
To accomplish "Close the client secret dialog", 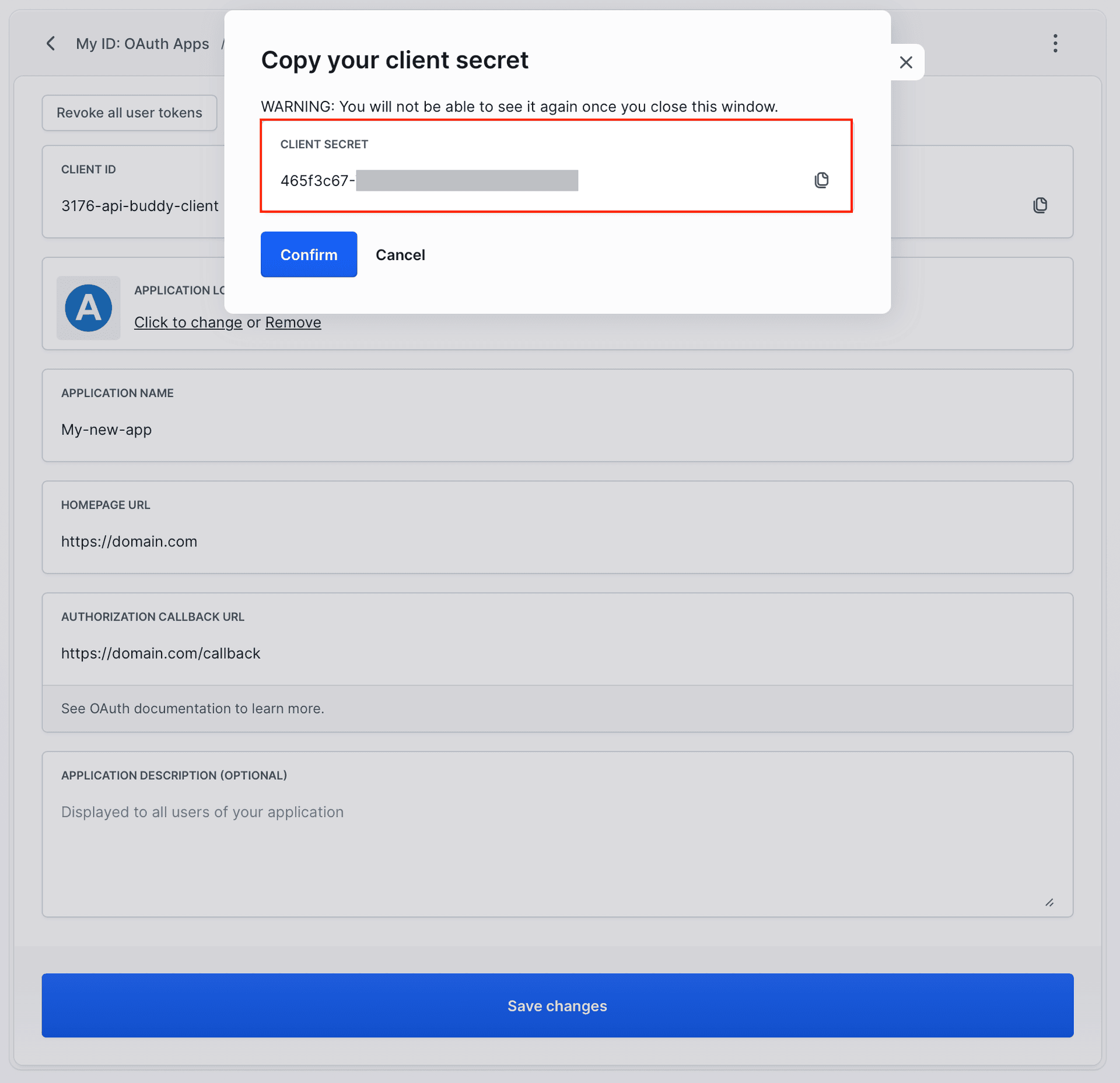I will coord(905,62).
